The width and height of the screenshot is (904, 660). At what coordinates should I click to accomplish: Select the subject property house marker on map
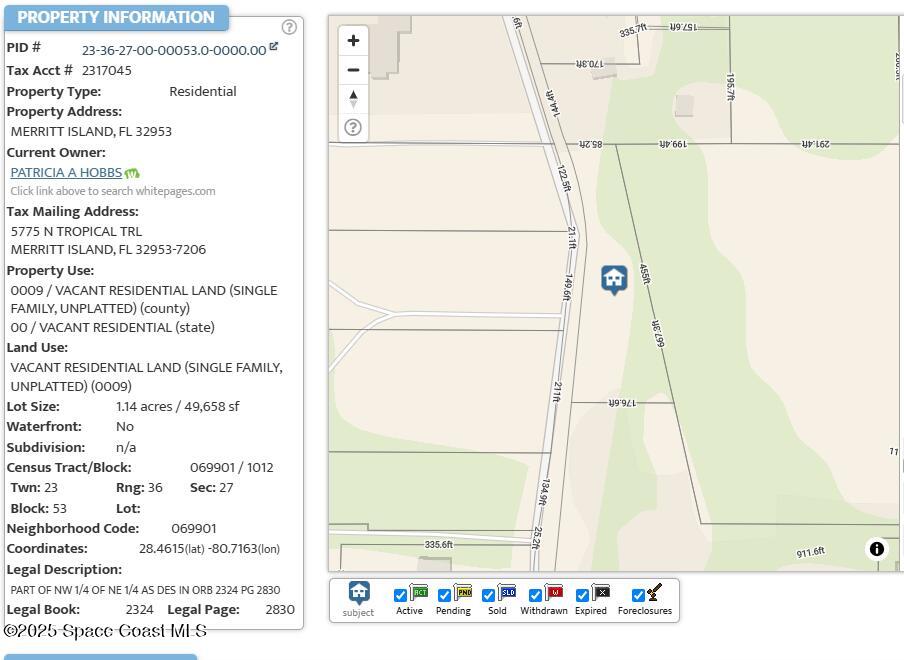614,279
